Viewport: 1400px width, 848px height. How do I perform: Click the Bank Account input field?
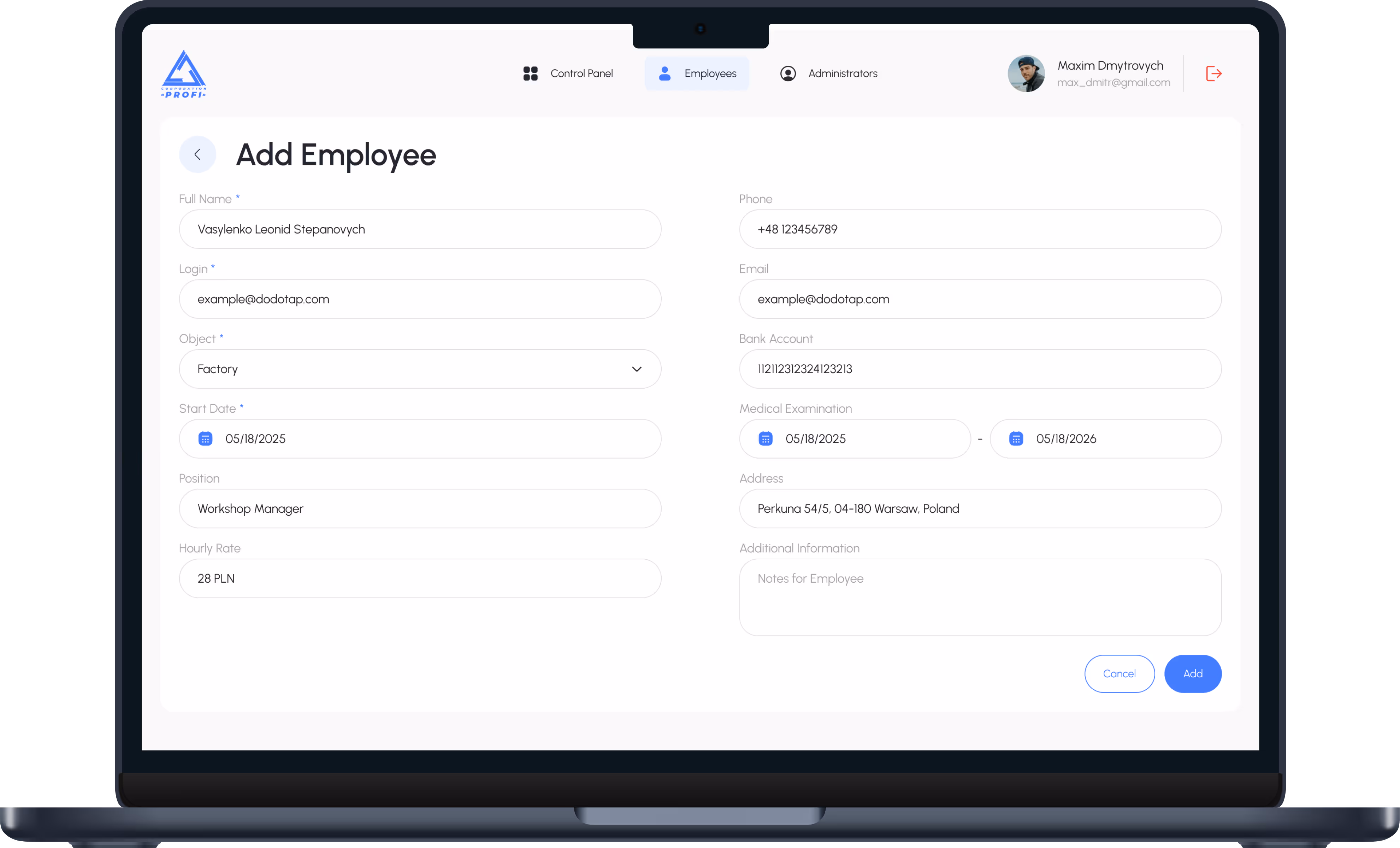[x=980, y=369]
